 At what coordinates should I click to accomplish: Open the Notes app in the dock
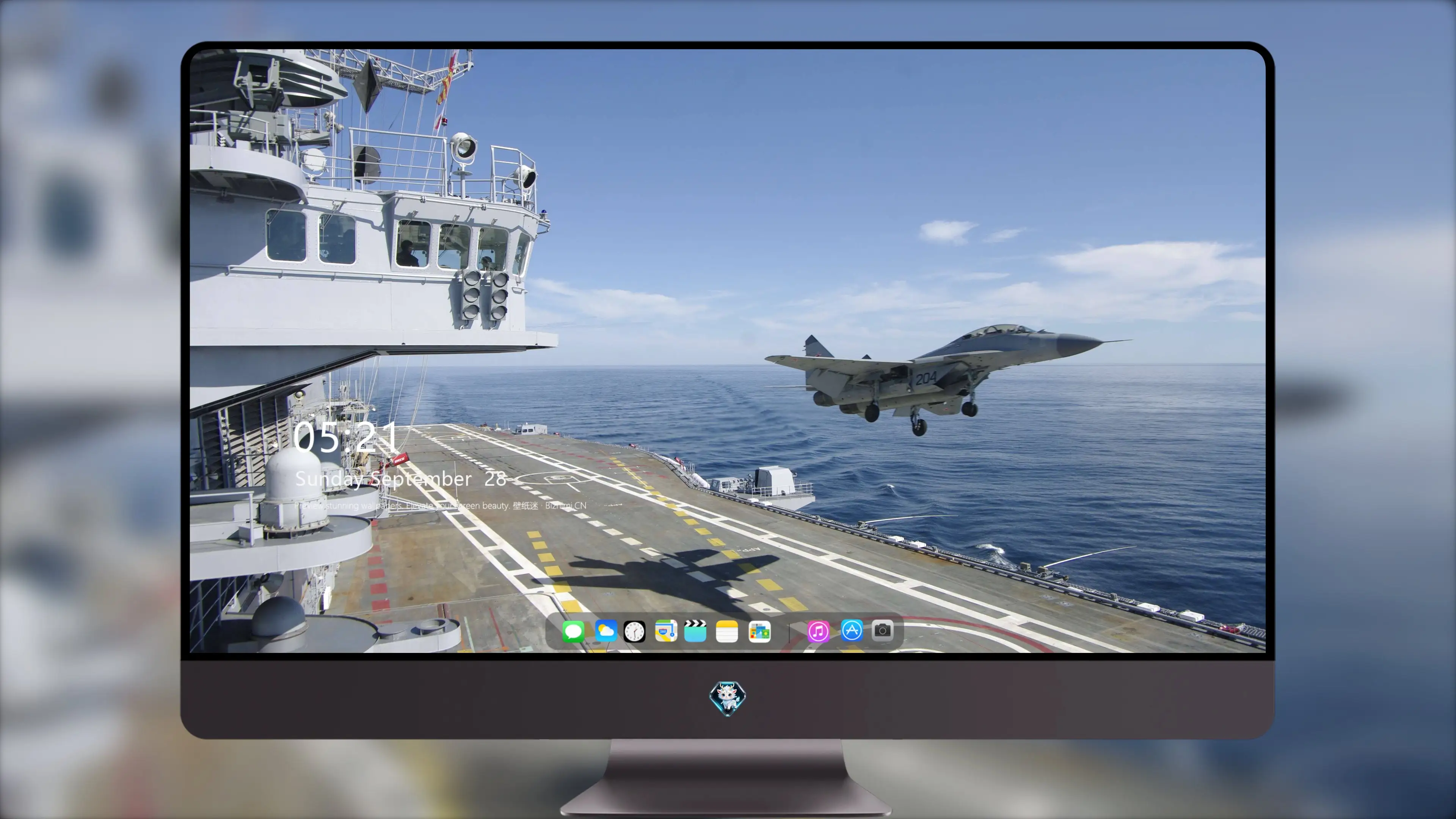[x=727, y=631]
